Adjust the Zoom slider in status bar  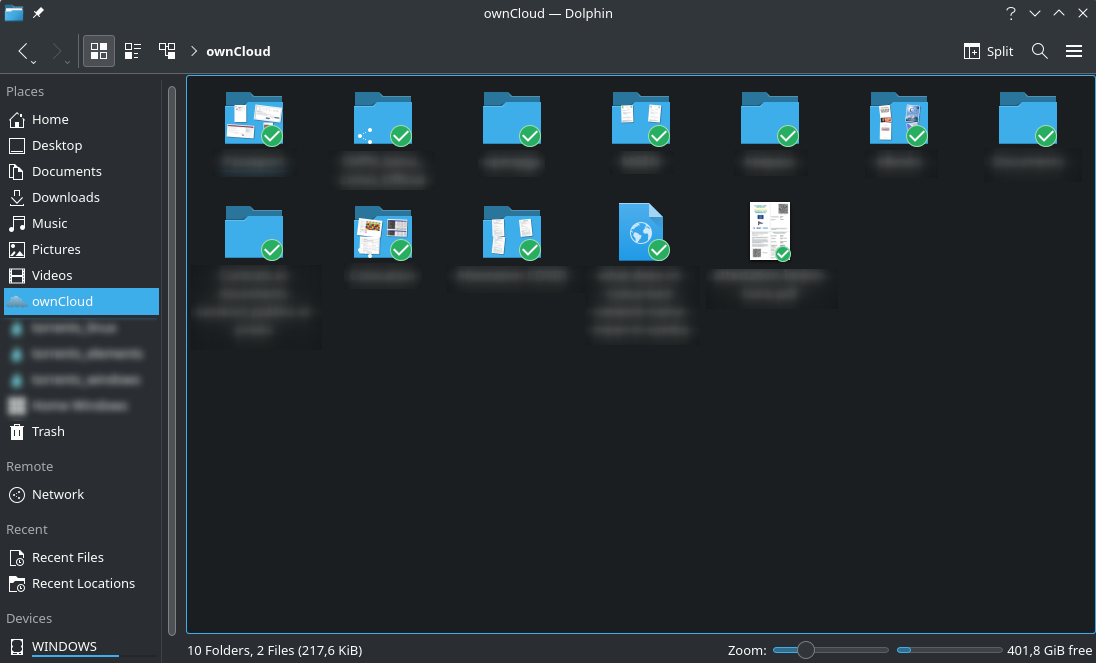pos(806,649)
